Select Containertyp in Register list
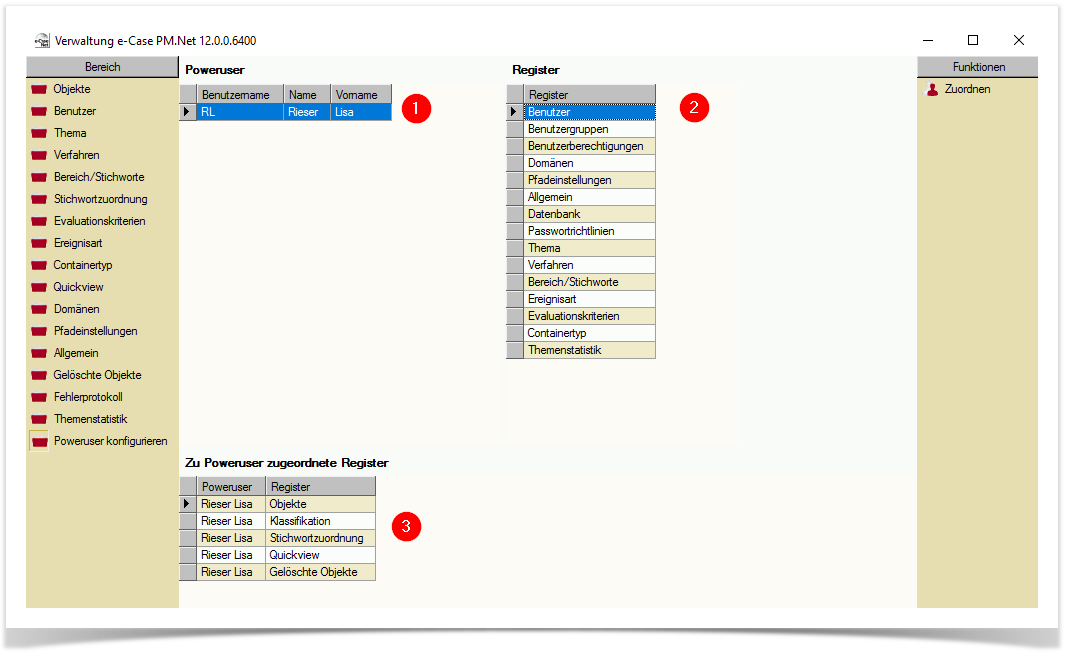Image resolution: width=1072 pixels, height=657 pixels. pos(589,333)
